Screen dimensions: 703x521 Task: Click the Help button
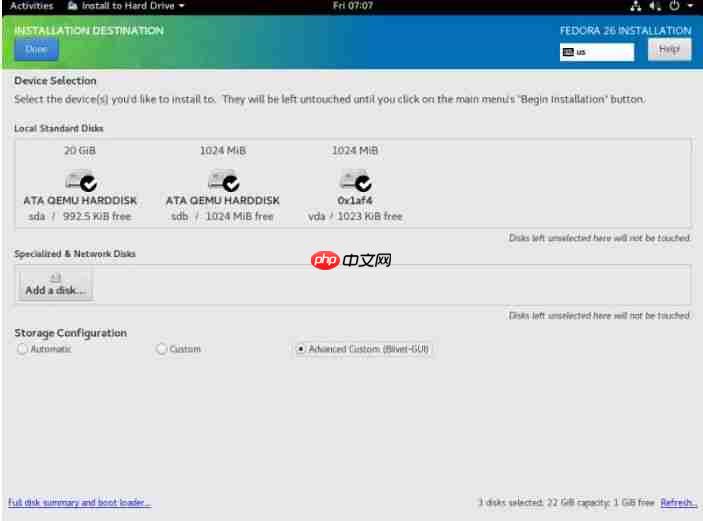pos(669,49)
